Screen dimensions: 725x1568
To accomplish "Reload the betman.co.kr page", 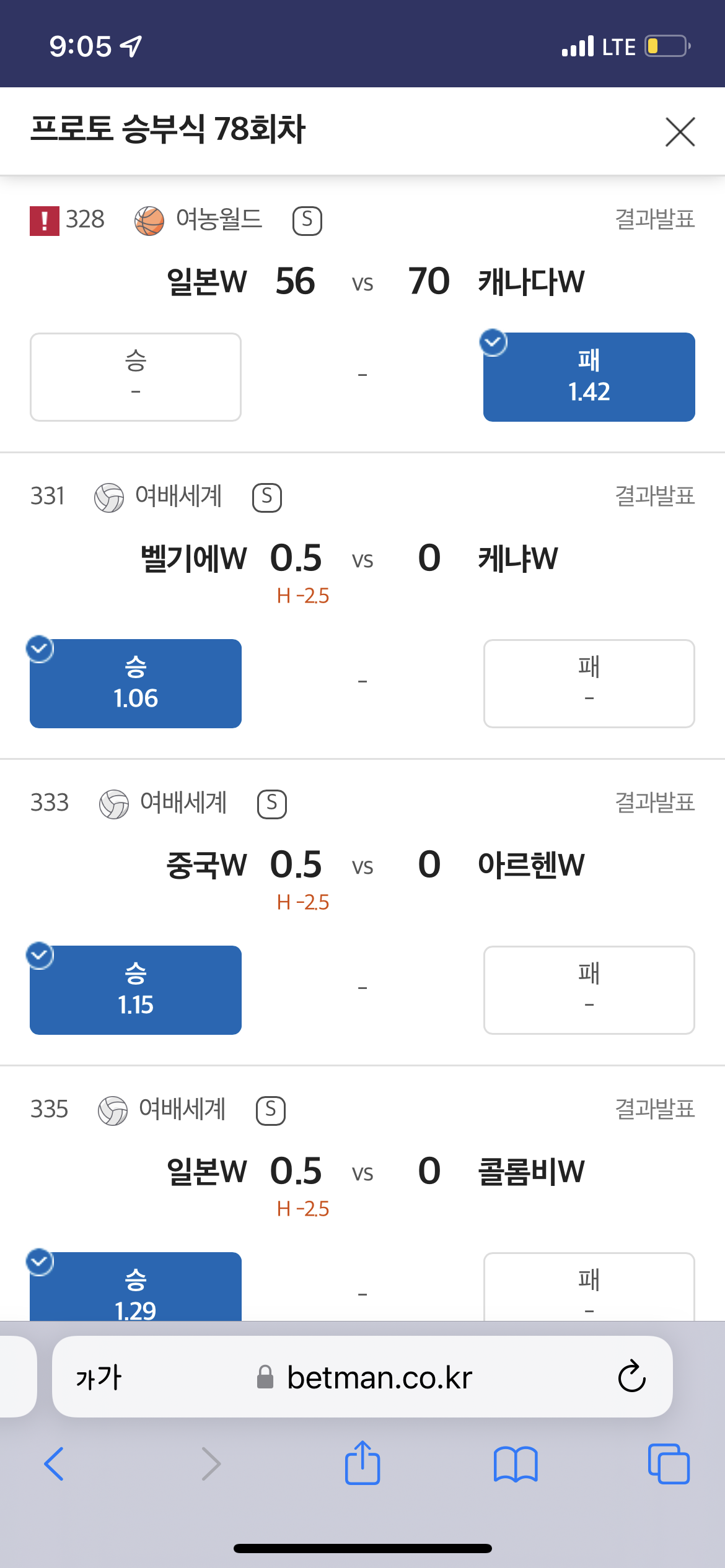I will (x=632, y=1377).
